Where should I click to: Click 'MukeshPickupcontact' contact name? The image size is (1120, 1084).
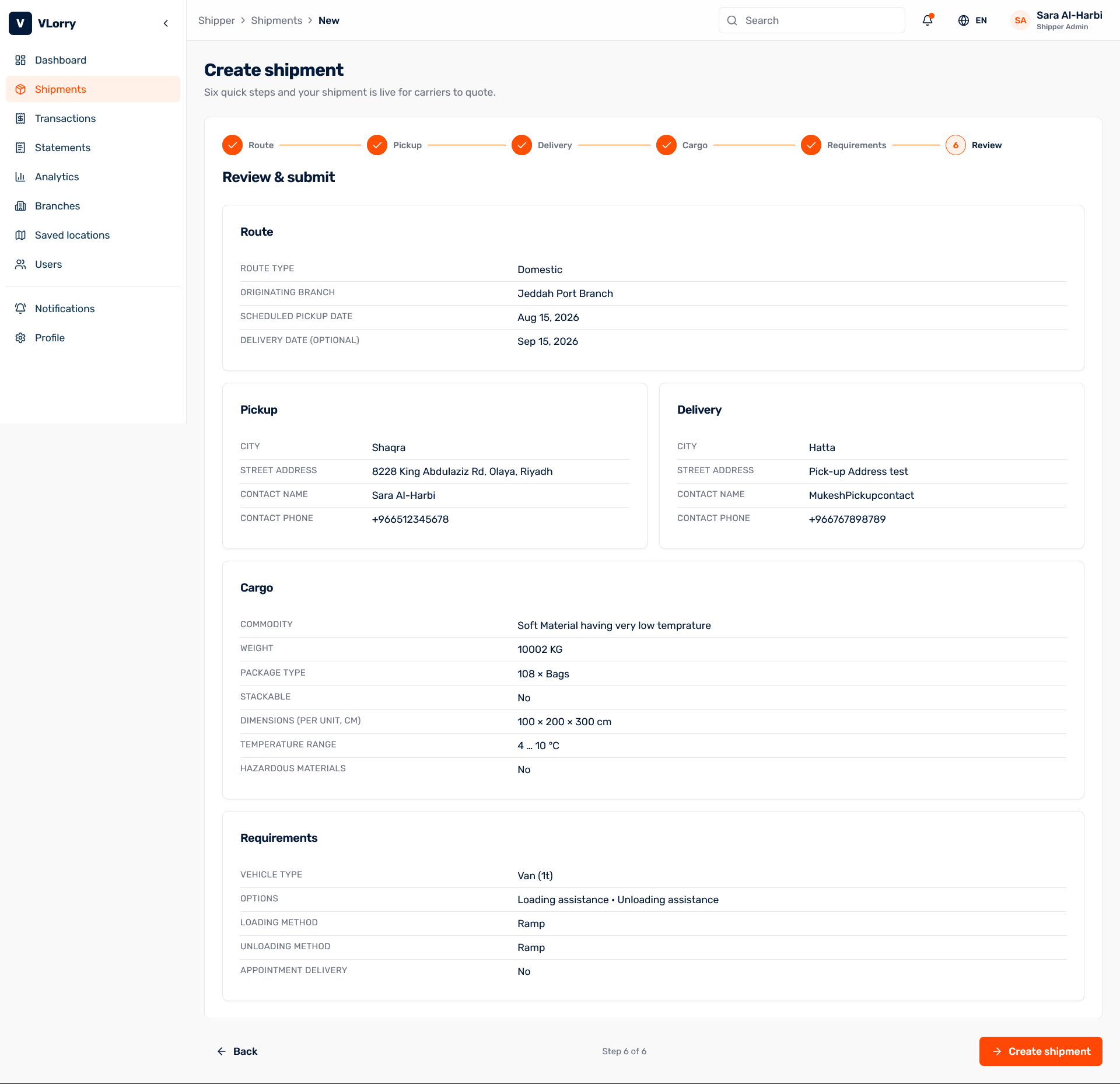point(862,495)
